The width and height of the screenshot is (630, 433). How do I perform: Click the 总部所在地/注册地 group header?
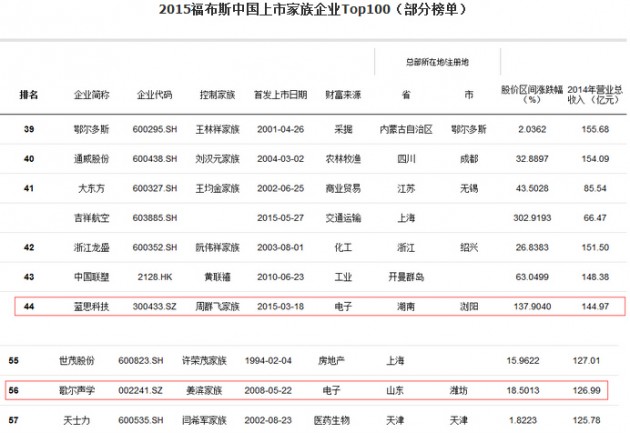click(x=437, y=62)
